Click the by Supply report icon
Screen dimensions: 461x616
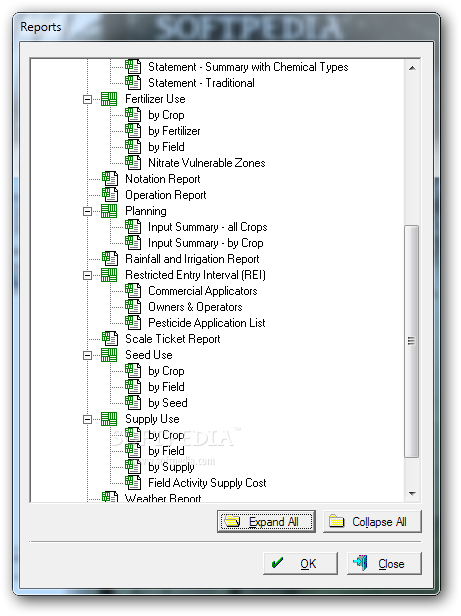[133, 467]
